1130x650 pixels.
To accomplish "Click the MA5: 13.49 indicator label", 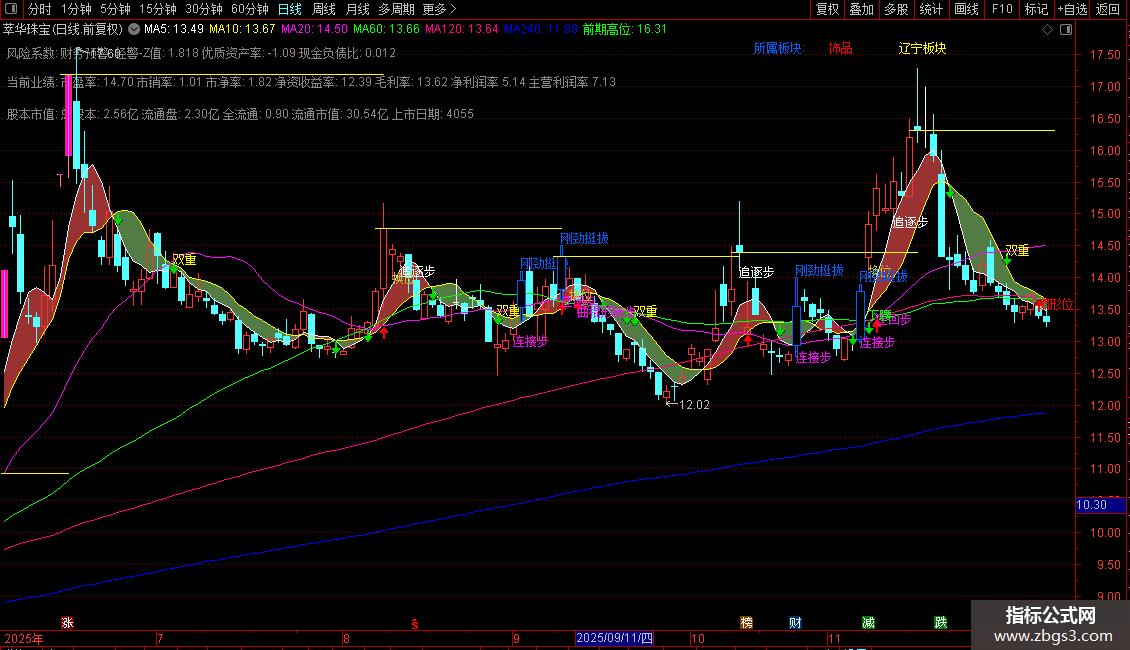I will [x=174, y=30].
